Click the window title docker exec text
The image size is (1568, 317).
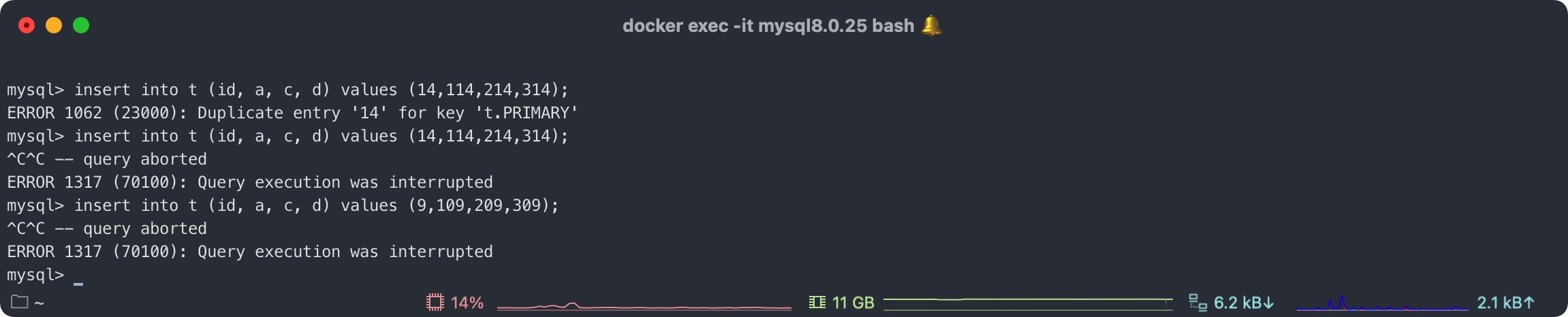coord(768,26)
